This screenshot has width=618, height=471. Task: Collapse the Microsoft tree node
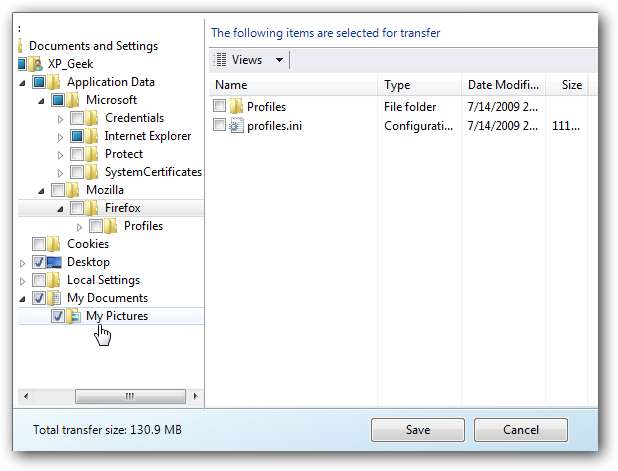click(42, 101)
